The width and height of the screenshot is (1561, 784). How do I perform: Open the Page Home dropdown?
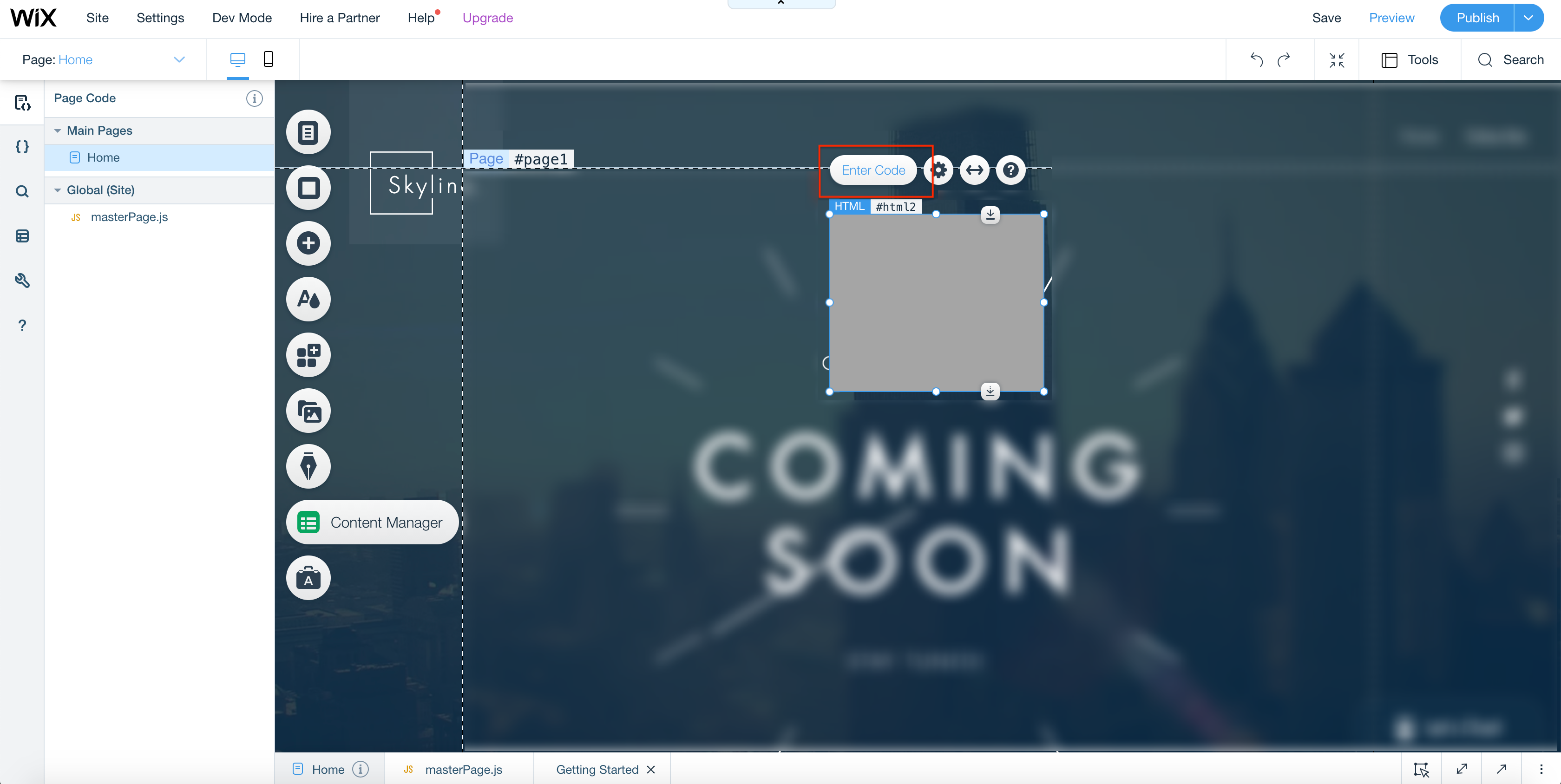[x=179, y=59]
